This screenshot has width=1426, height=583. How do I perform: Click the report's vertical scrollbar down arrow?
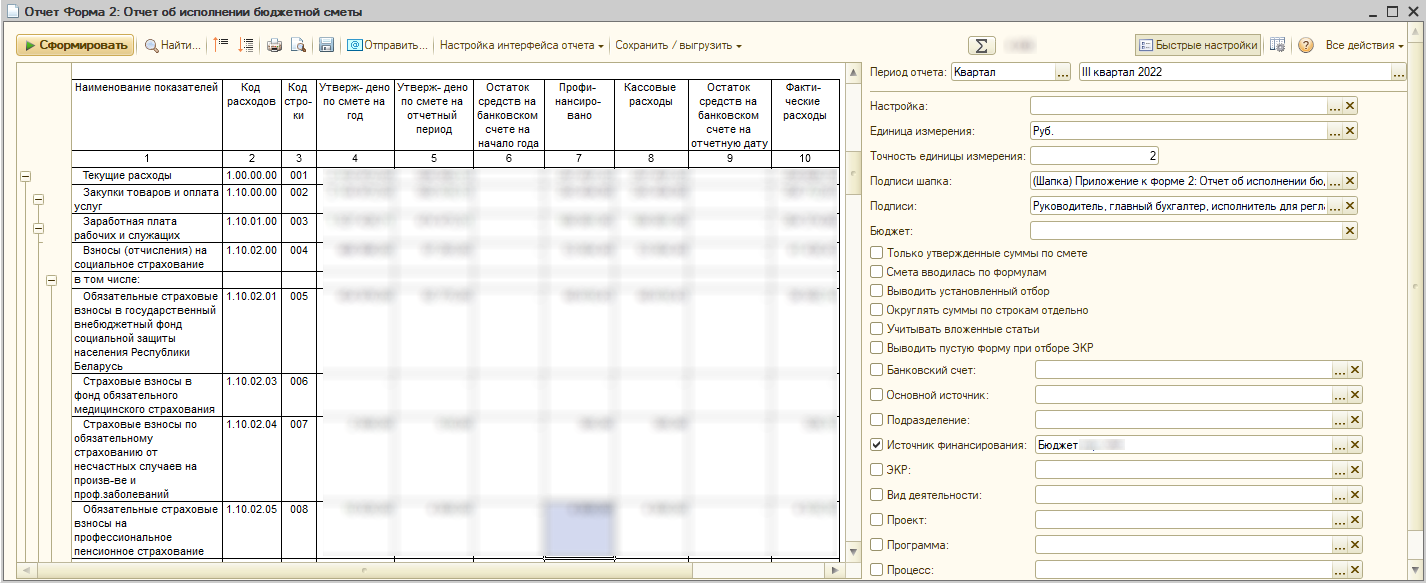tap(853, 551)
